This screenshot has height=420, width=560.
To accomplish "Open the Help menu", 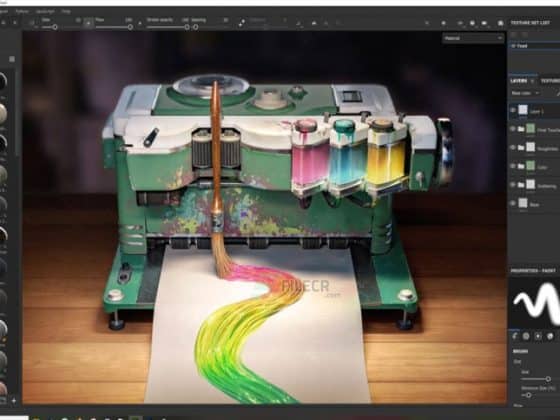I will [66, 11].
